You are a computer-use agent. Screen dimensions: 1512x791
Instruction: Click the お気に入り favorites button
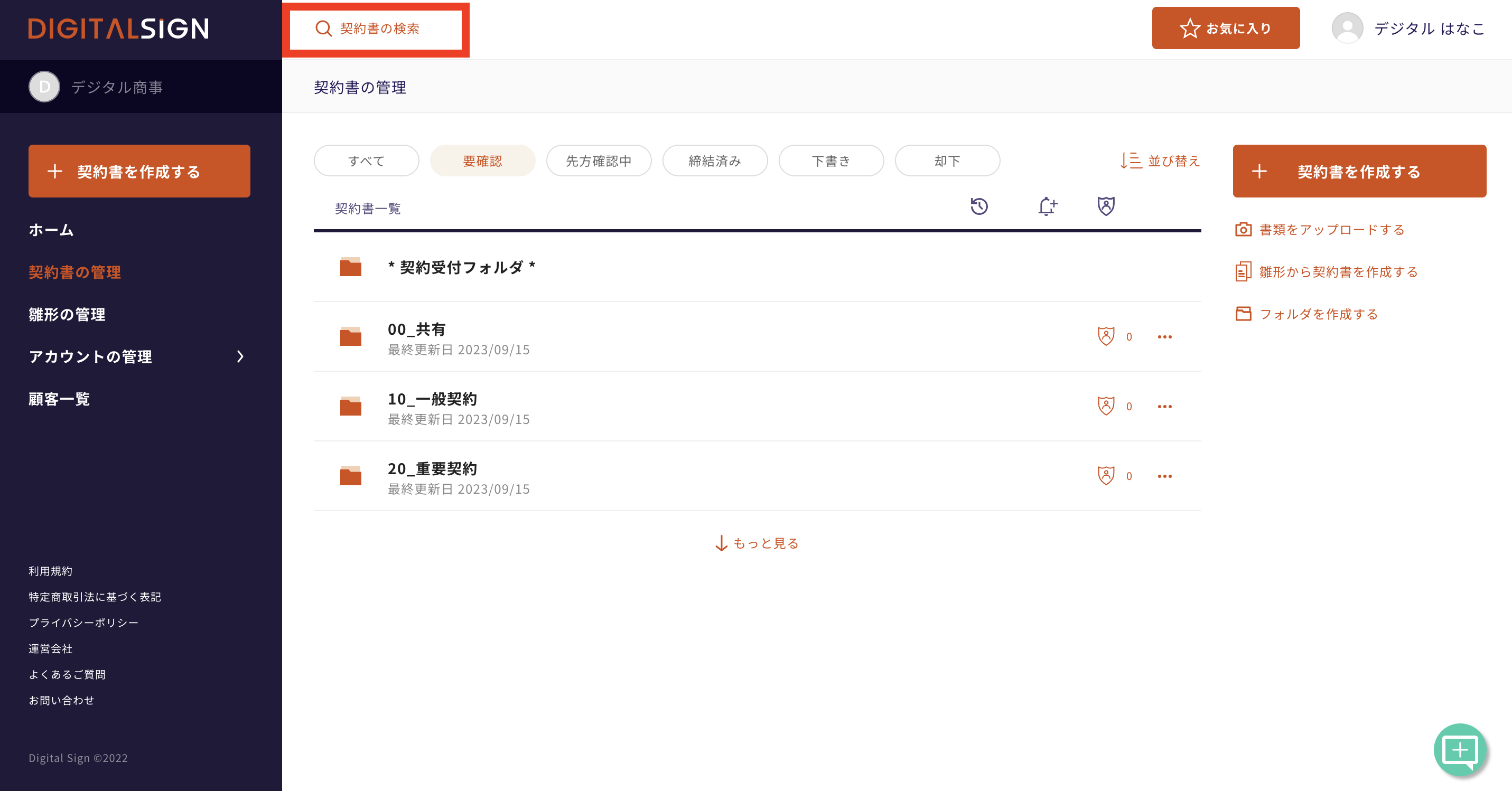1226,28
